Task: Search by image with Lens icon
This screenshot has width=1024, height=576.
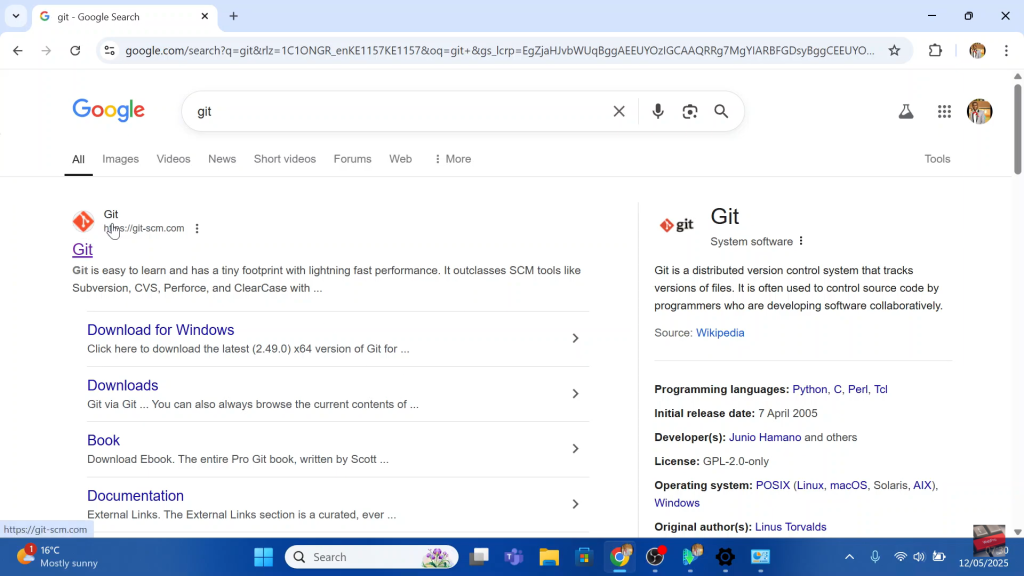Action: coord(690,112)
